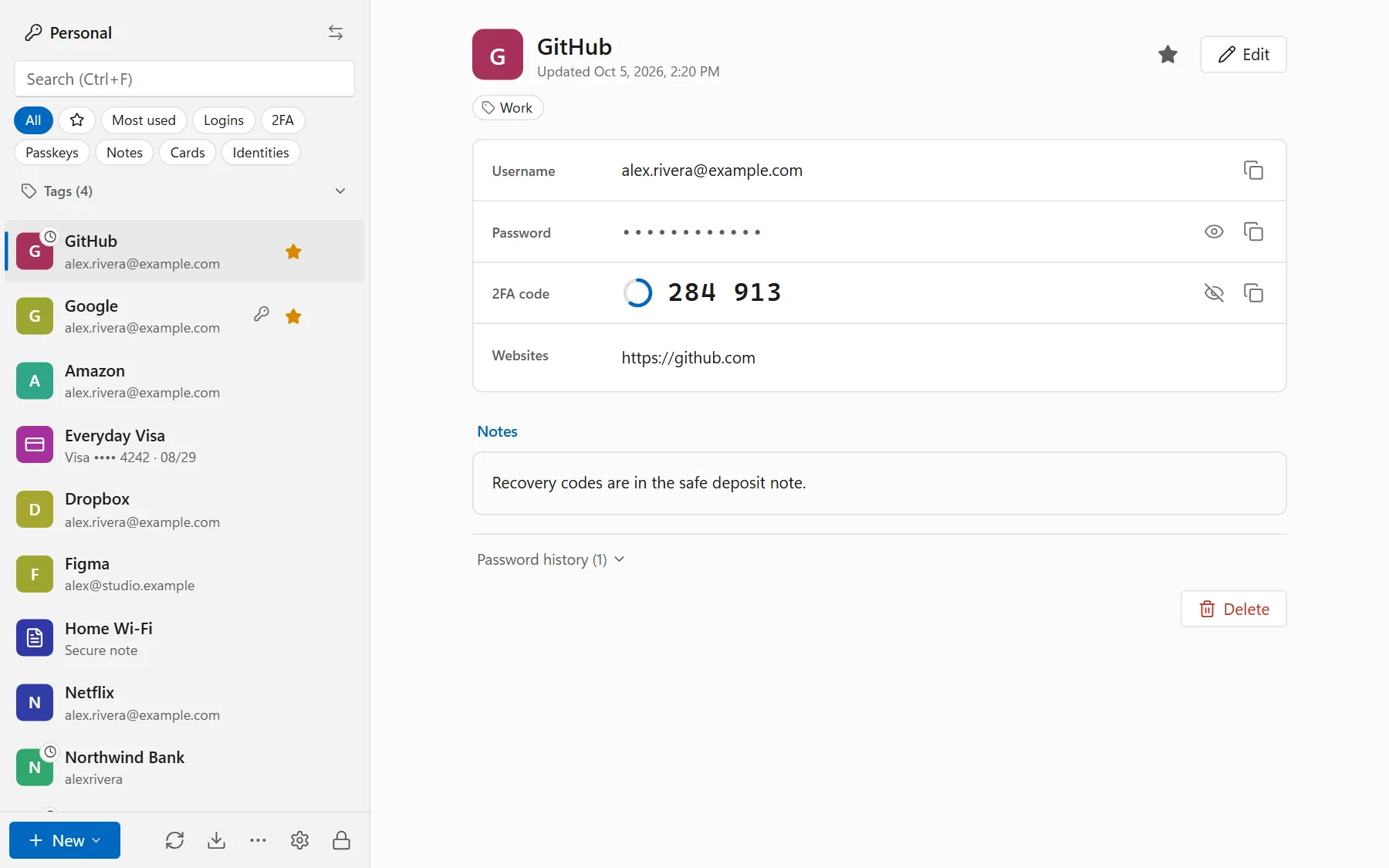Copy the Username field value
This screenshot has height=868, width=1389.
(x=1253, y=171)
